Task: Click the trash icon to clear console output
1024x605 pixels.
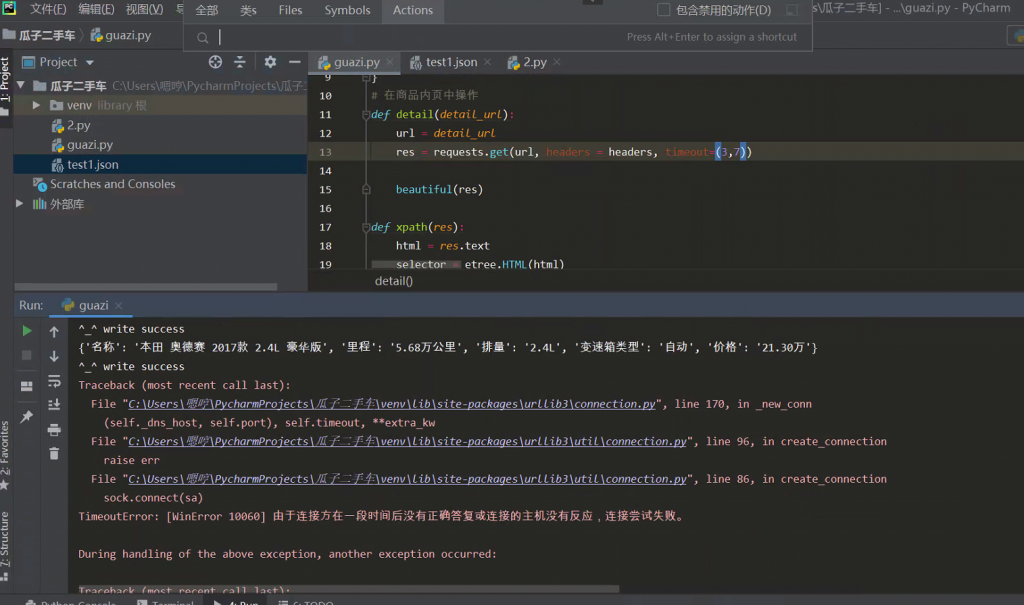Action: [x=54, y=453]
